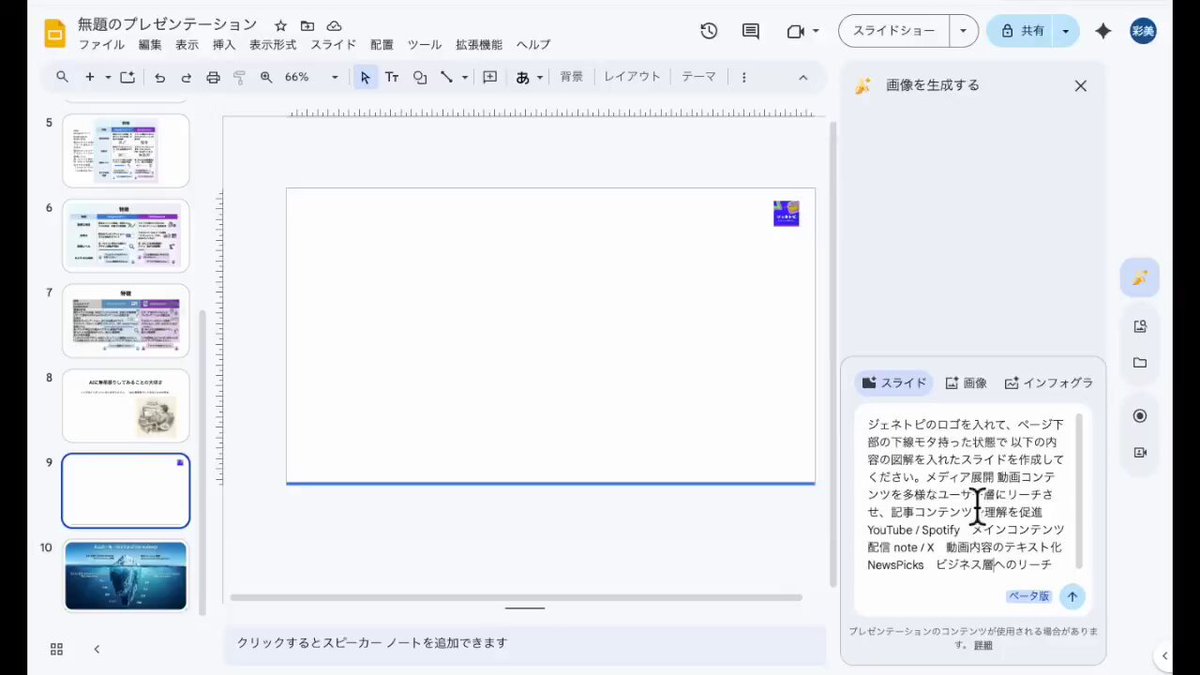Open the ヘルプ menu

(533, 45)
